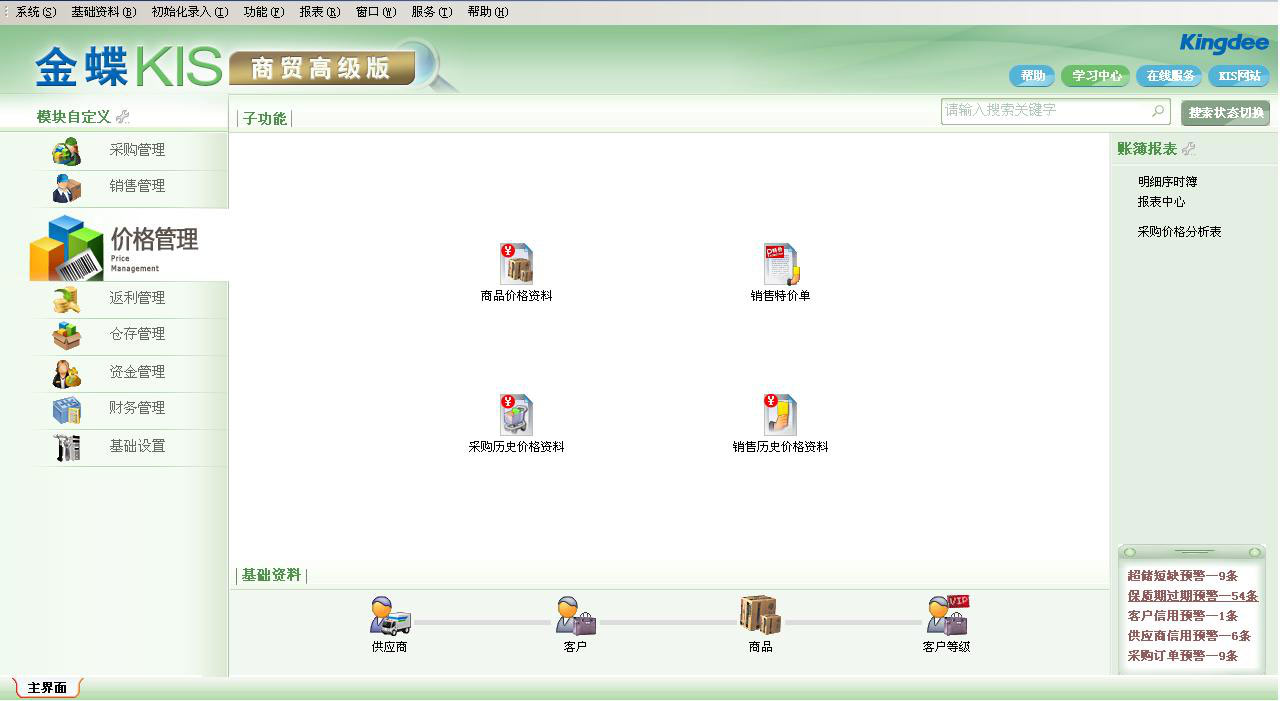Open the 销售管理 module icon
This screenshot has height=701, width=1280.
[x=67, y=187]
